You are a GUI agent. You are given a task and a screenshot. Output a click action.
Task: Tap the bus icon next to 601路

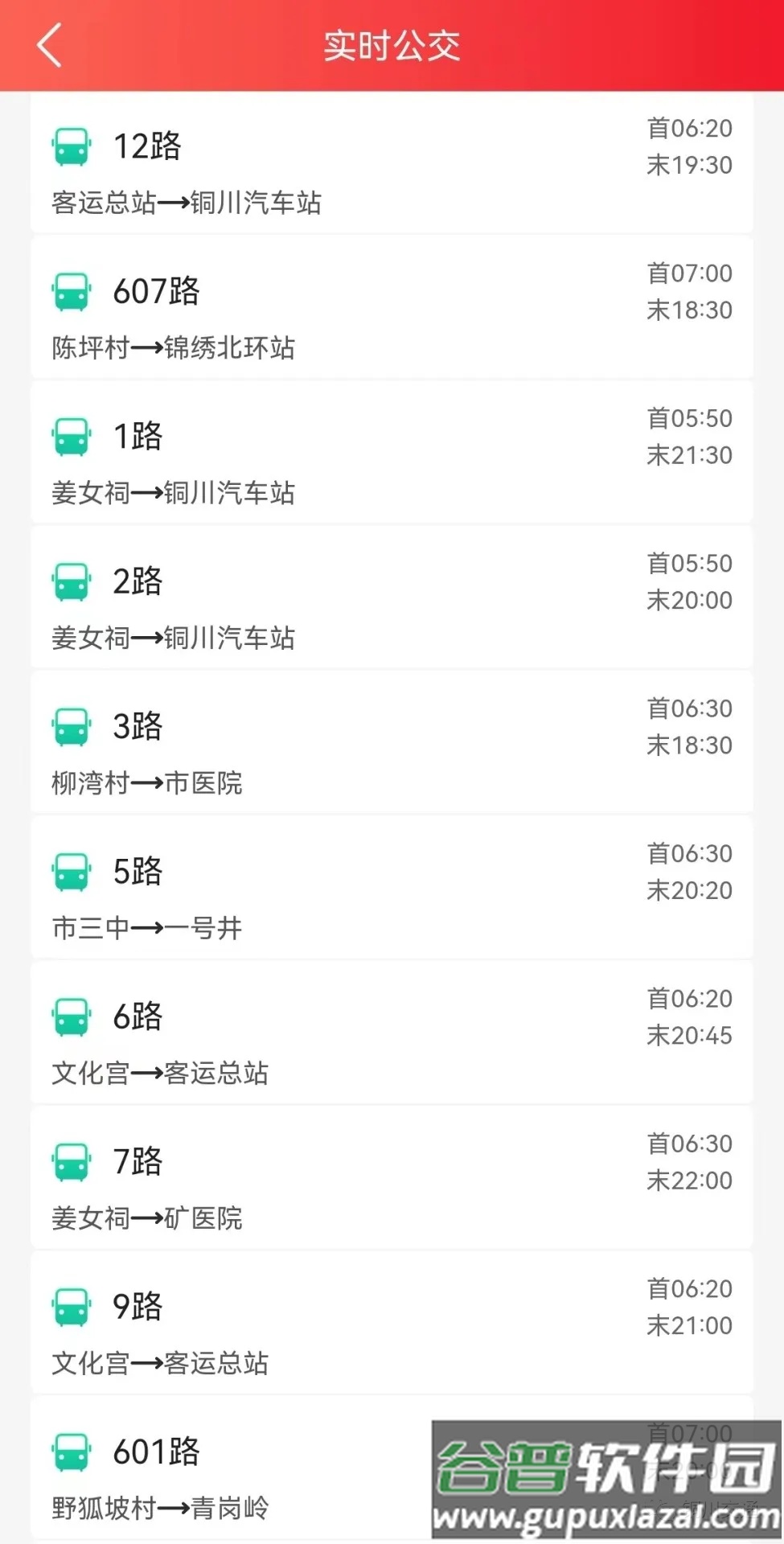click(72, 1452)
